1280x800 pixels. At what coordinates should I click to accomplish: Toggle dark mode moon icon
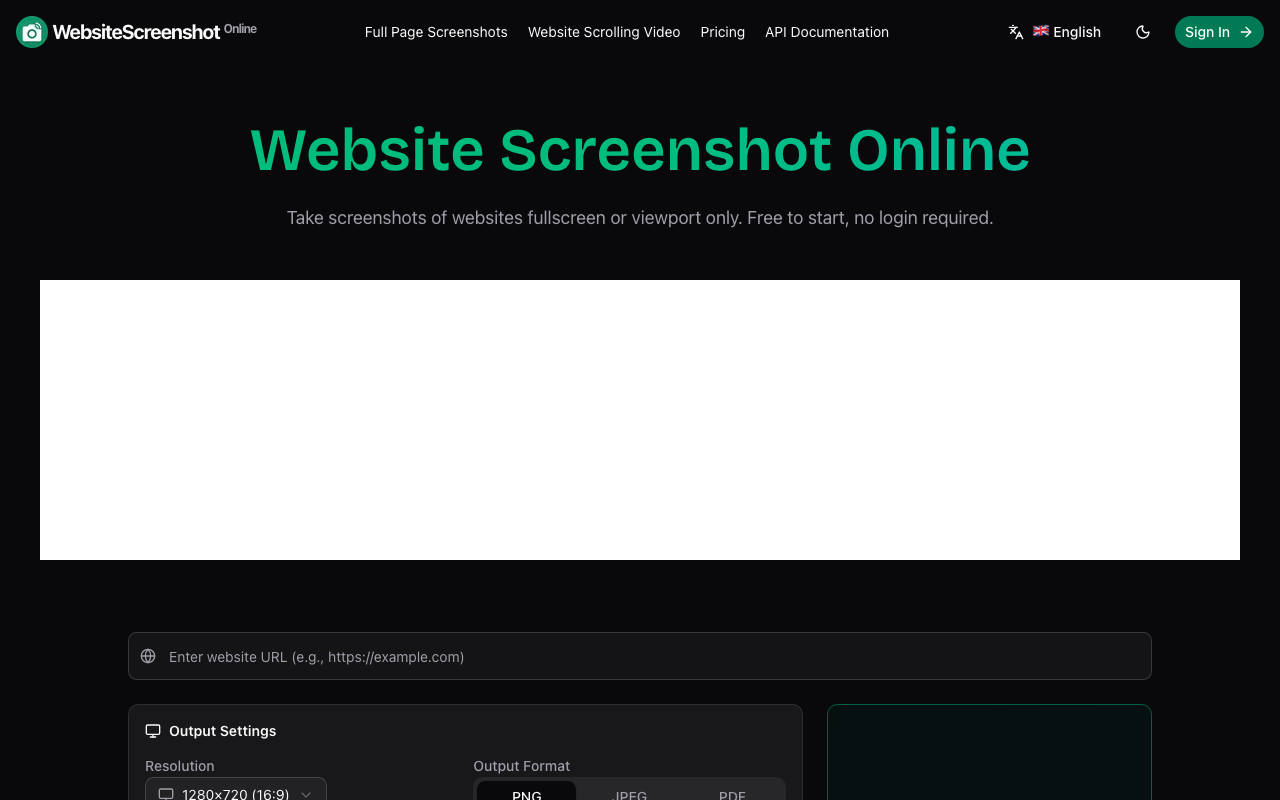coord(1143,32)
